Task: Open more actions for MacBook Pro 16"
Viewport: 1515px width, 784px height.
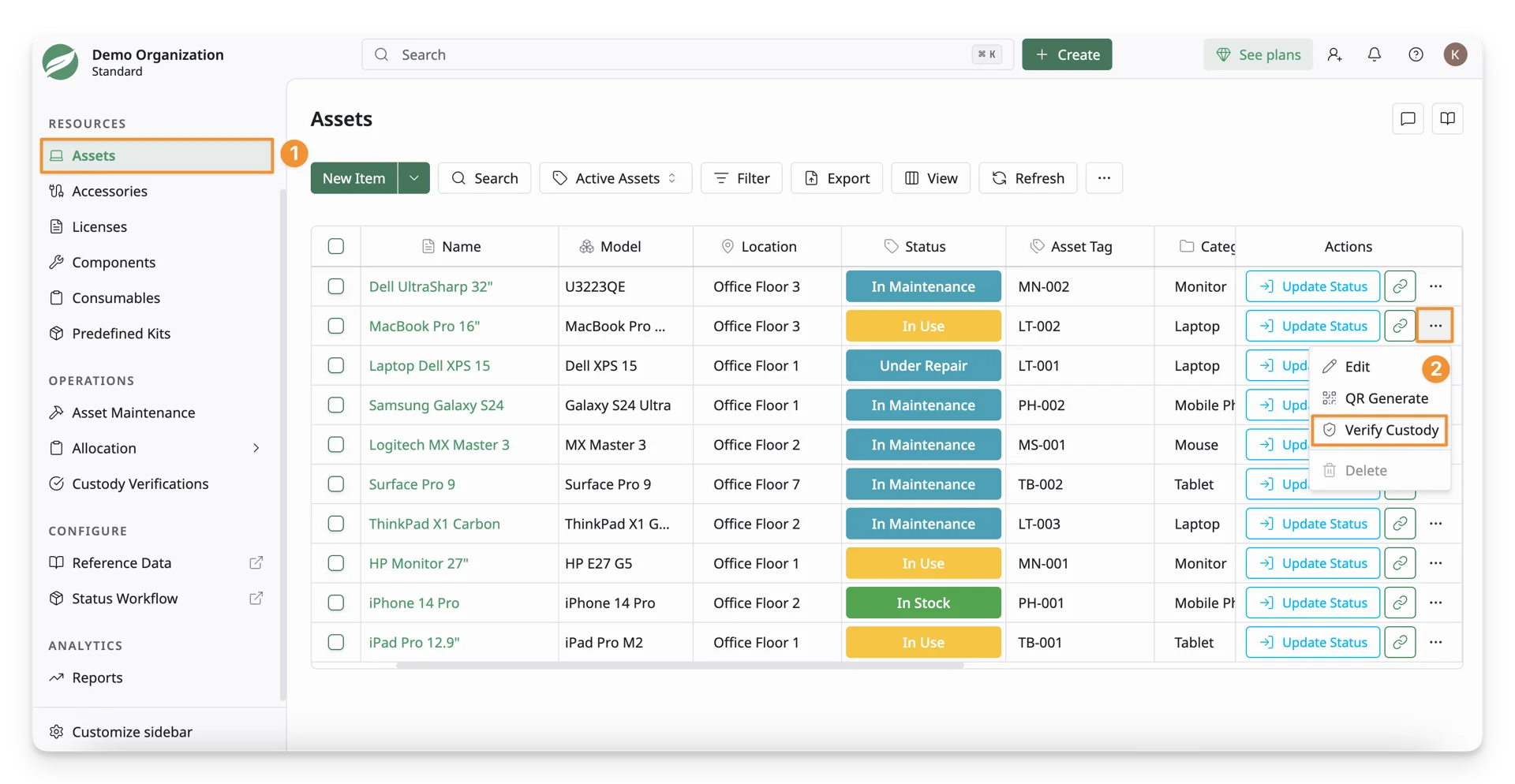Action: click(x=1435, y=326)
